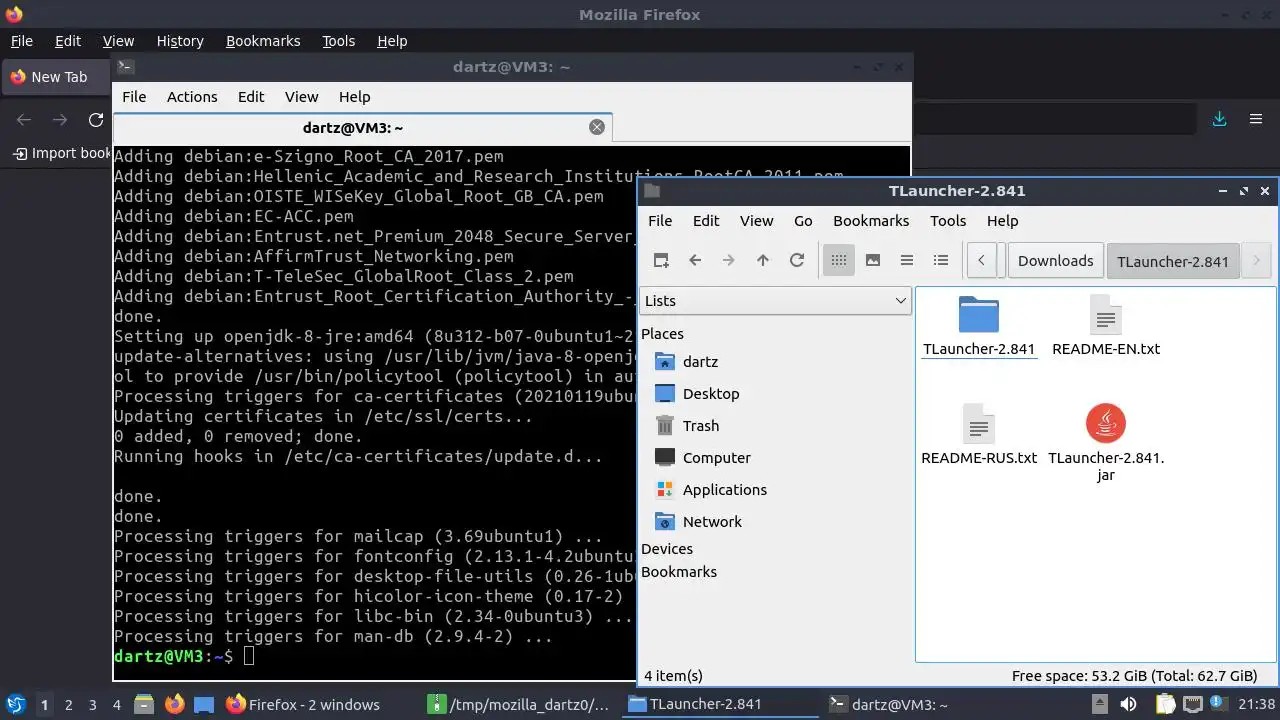Click TLauncher-2.841 path bar button
Viewport: 1280px width, 720px height.
tap(1172, 261)
